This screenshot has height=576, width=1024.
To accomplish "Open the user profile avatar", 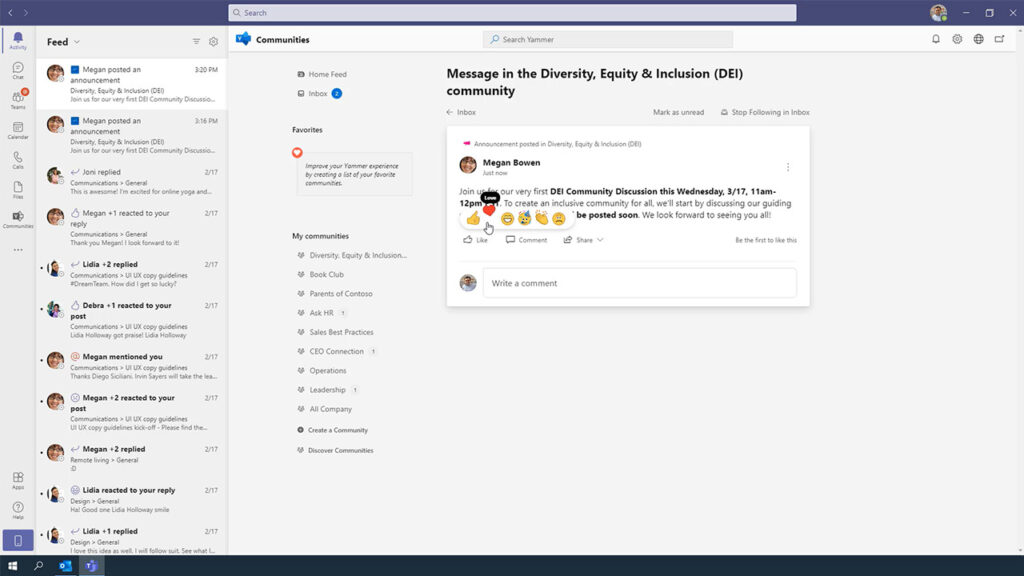I will click(938, 12).
